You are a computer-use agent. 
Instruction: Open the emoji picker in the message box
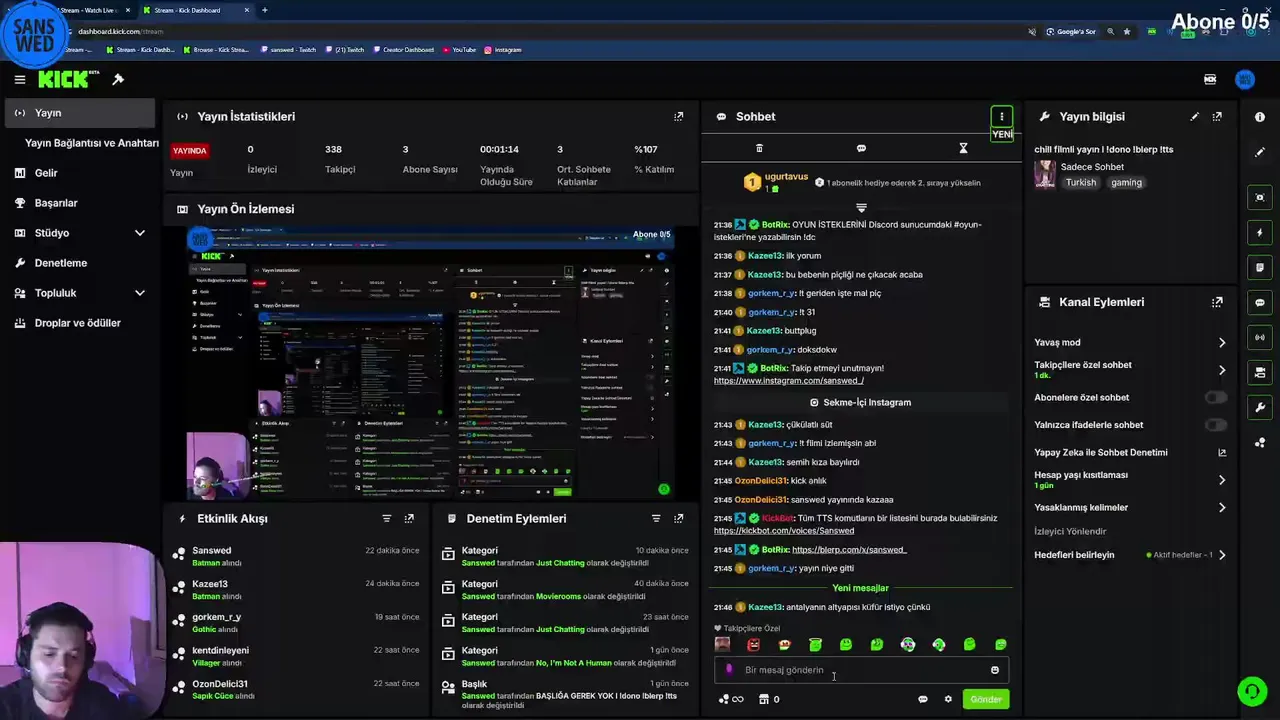994,670
